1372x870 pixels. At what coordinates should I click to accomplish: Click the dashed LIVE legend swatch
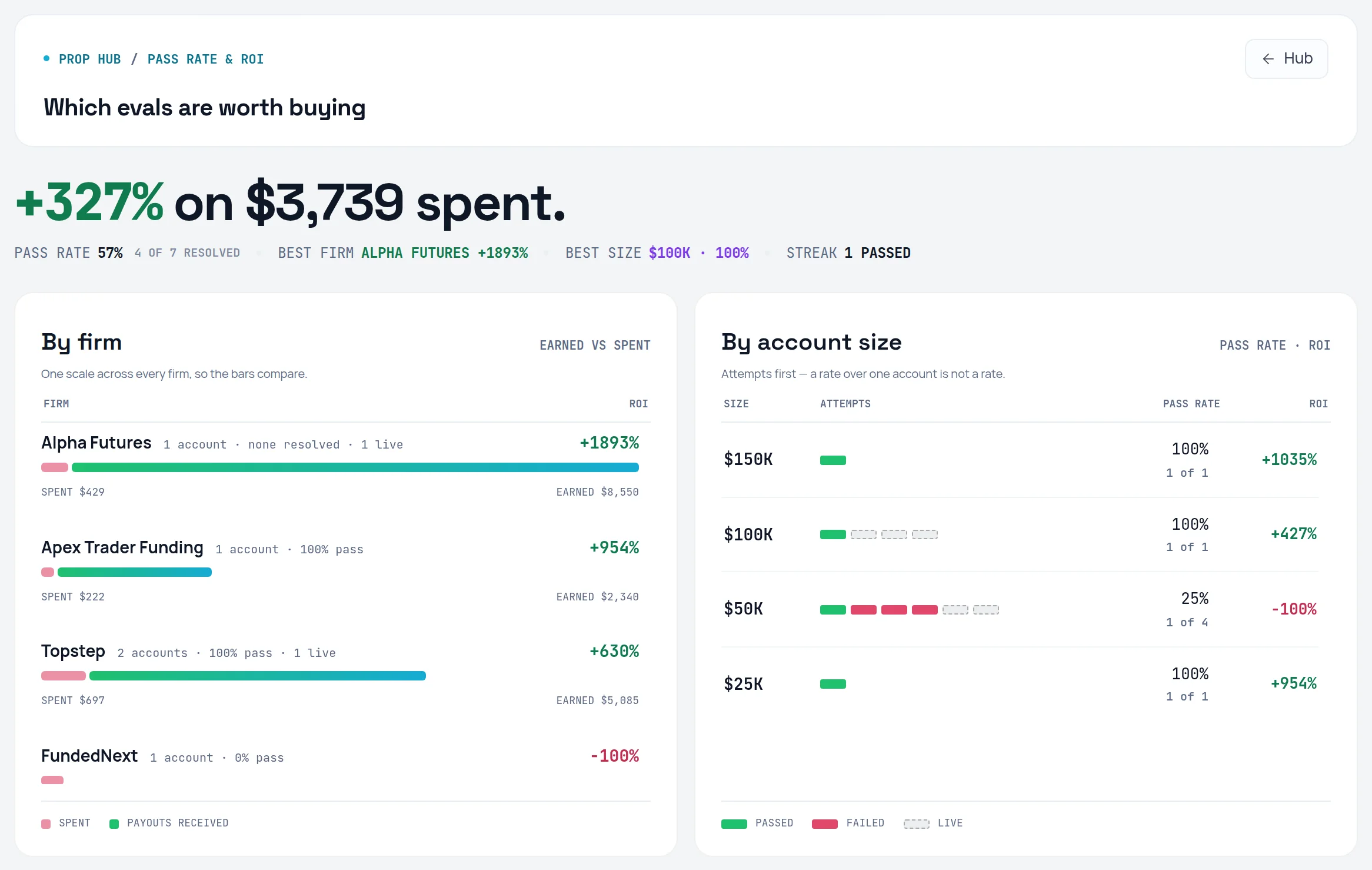[x=917, y=823]
